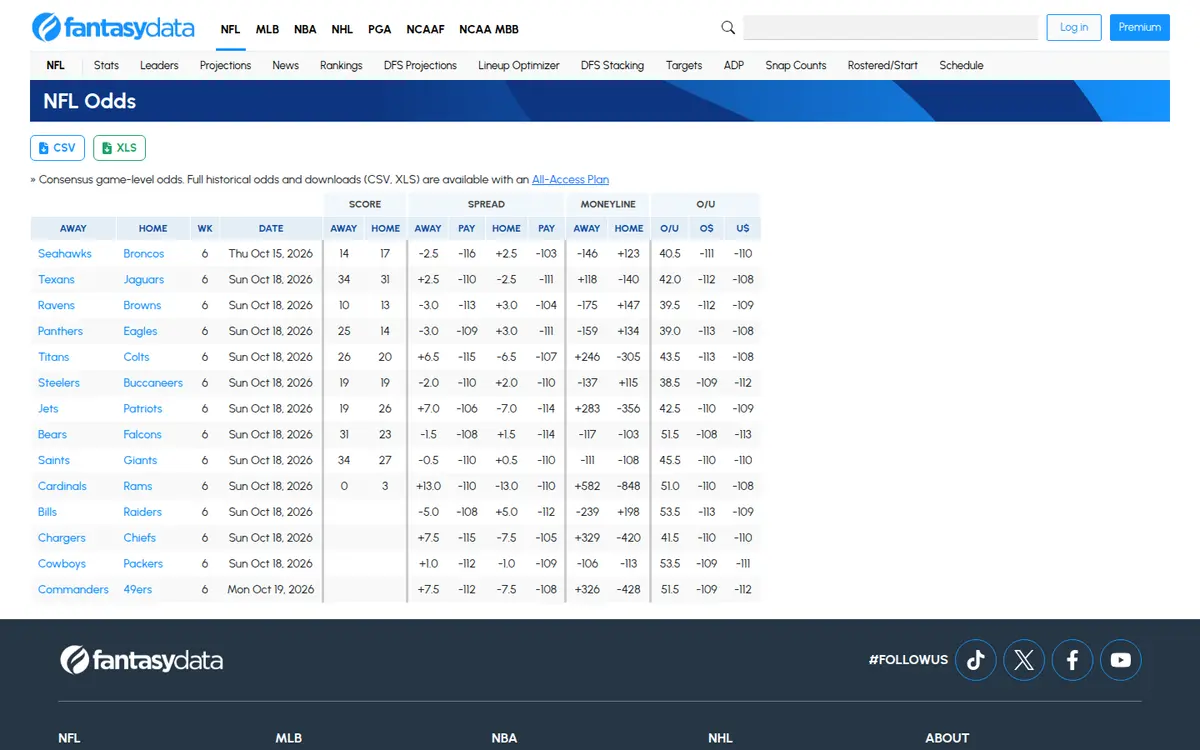Open the Buccaneers team link
This screenshot has width=1200, height=750.
pyautogui.click(x=153, y=383)
